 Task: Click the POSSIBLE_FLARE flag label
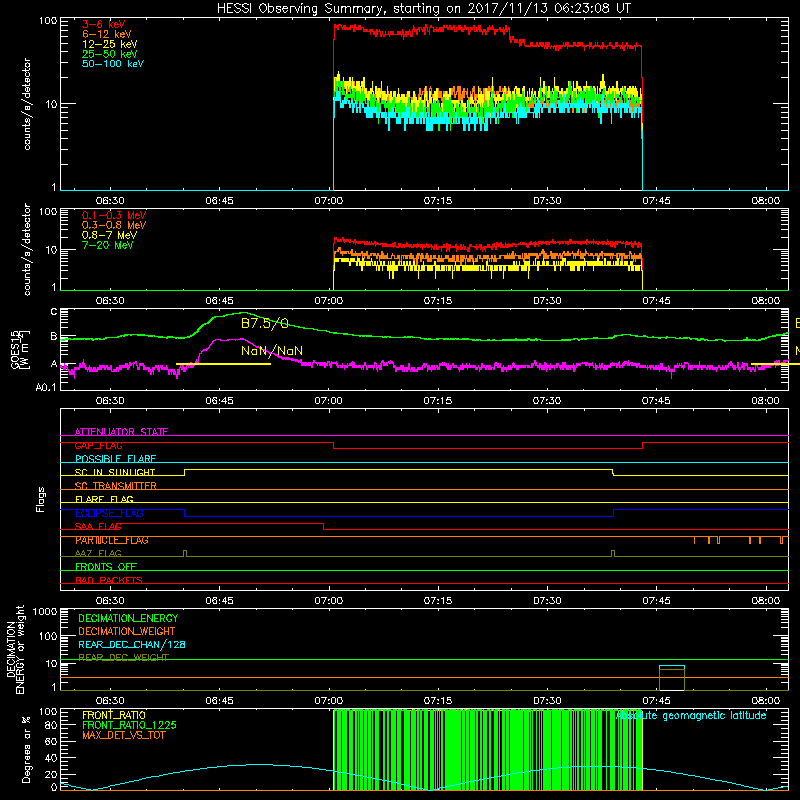tap(115, 459)
